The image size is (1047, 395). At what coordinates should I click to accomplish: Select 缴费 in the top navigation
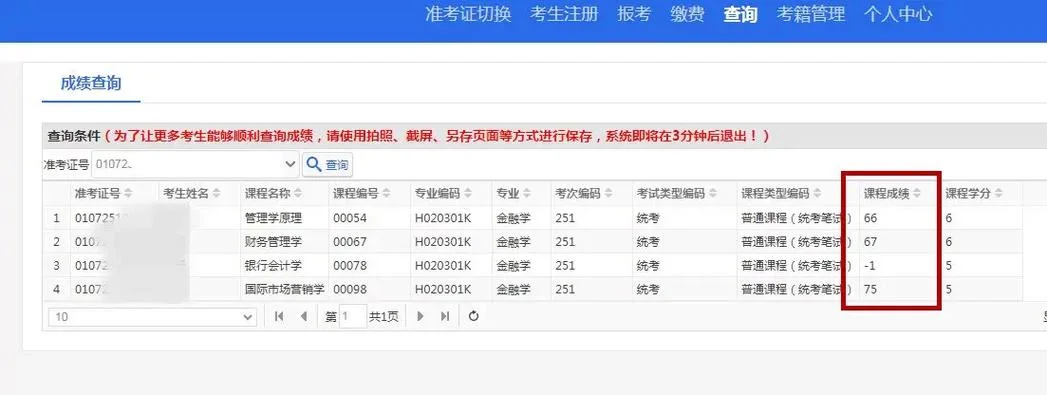[x=687, y=14]
